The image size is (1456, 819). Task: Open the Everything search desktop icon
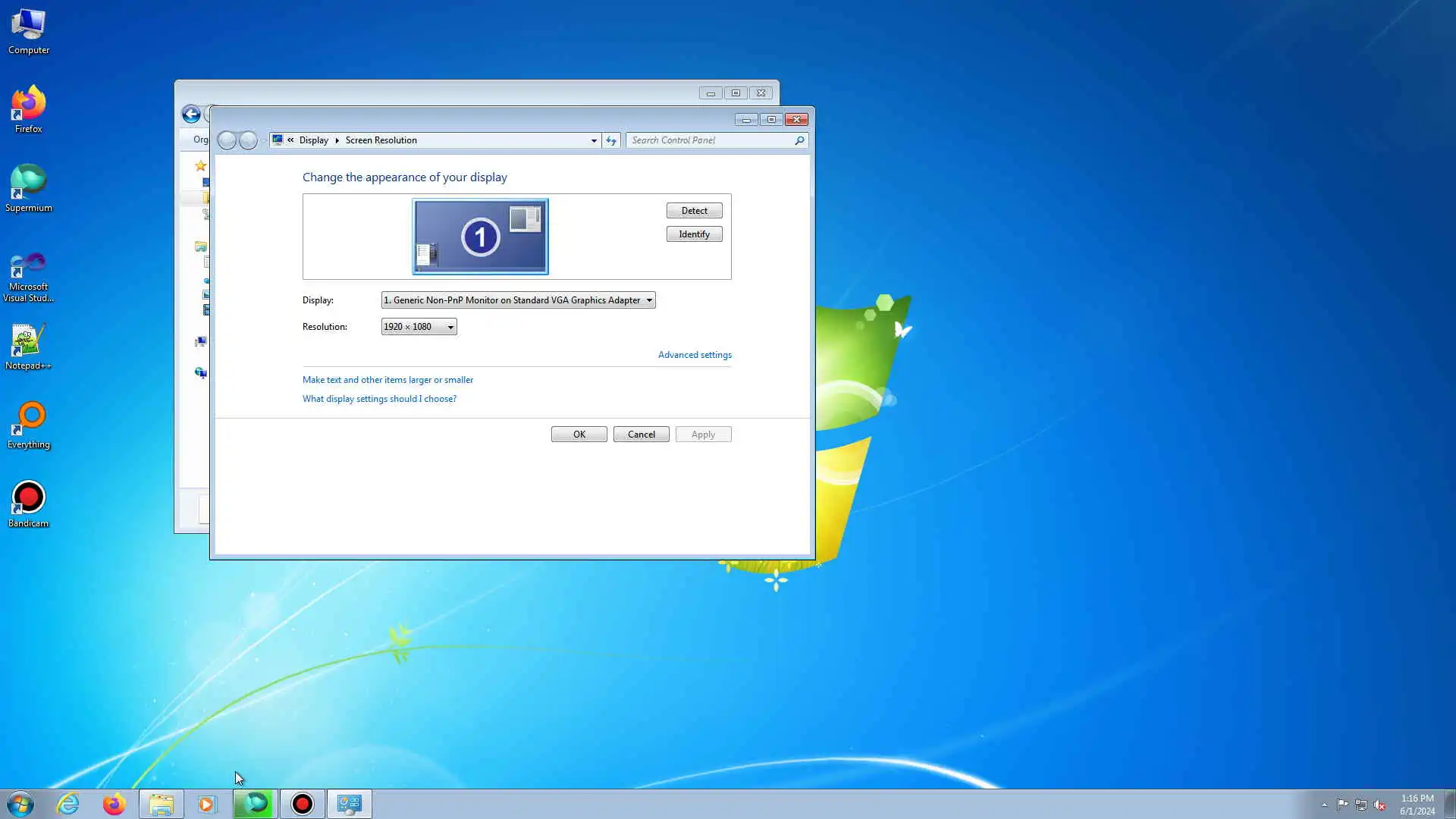point(28,425)
